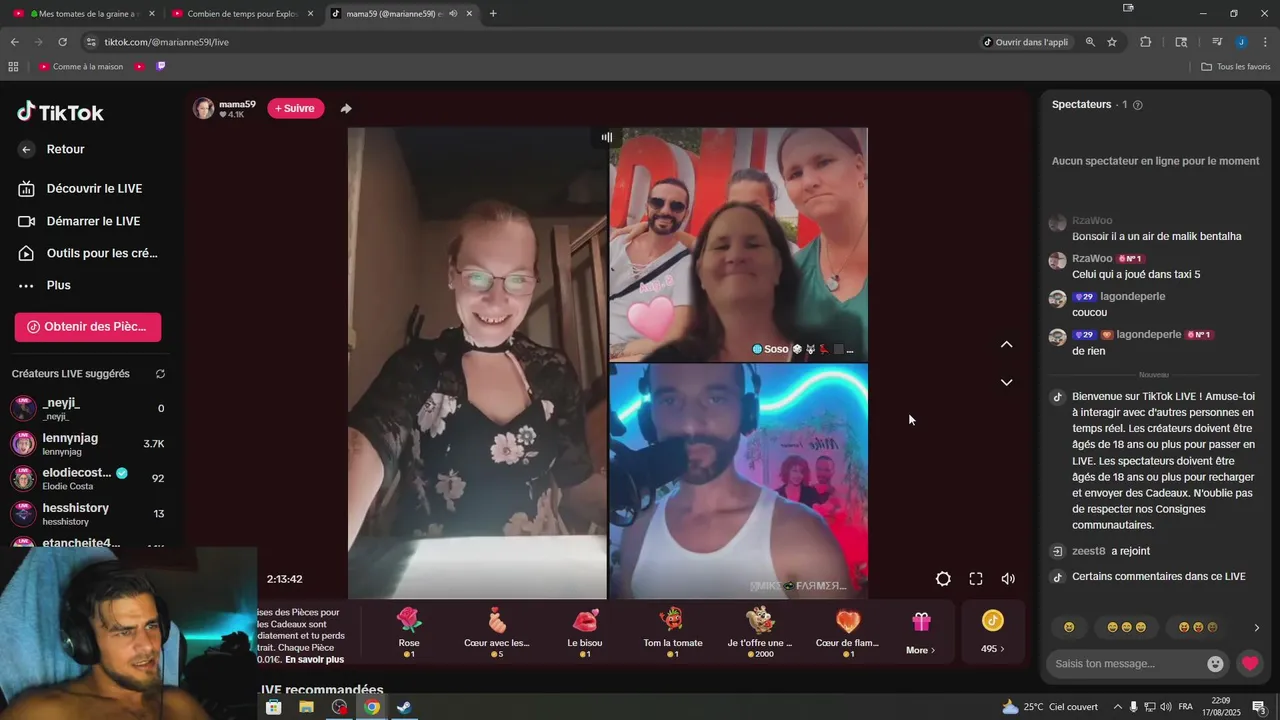
Task: Open the 495 coin balance
Action: click(x=992, y=632)
